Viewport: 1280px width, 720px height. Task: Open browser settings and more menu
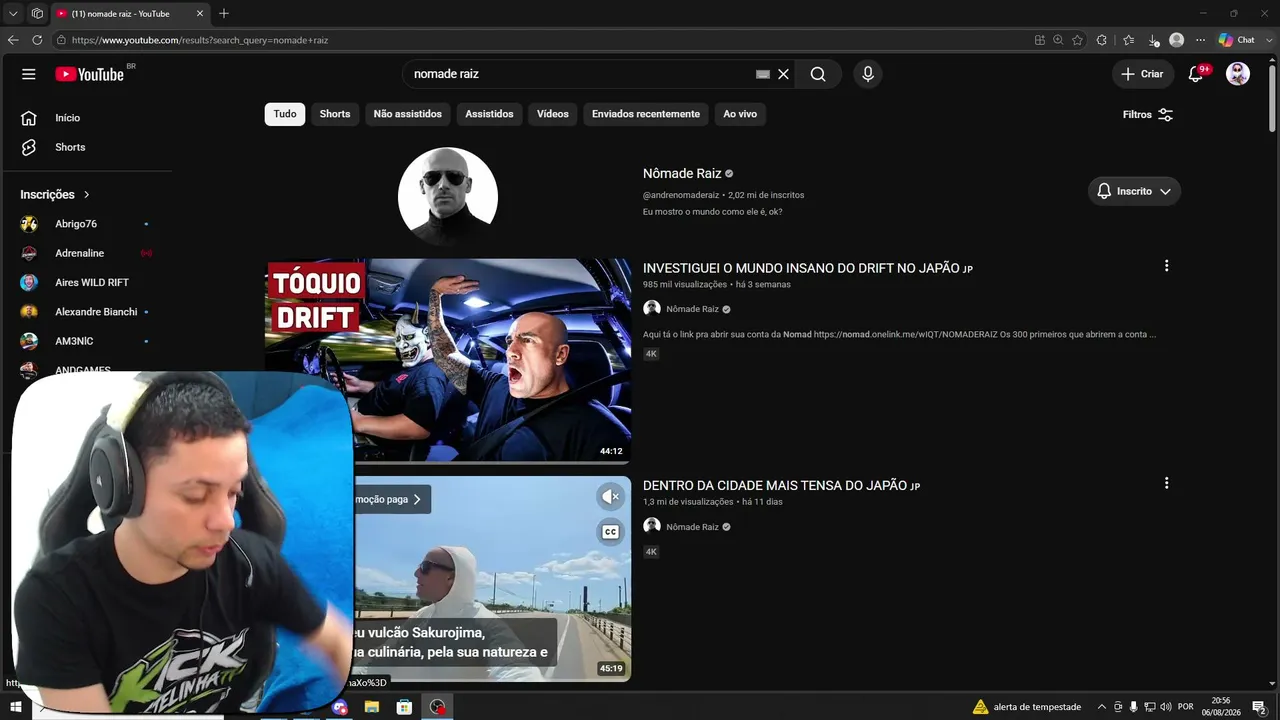(1200, 40)
